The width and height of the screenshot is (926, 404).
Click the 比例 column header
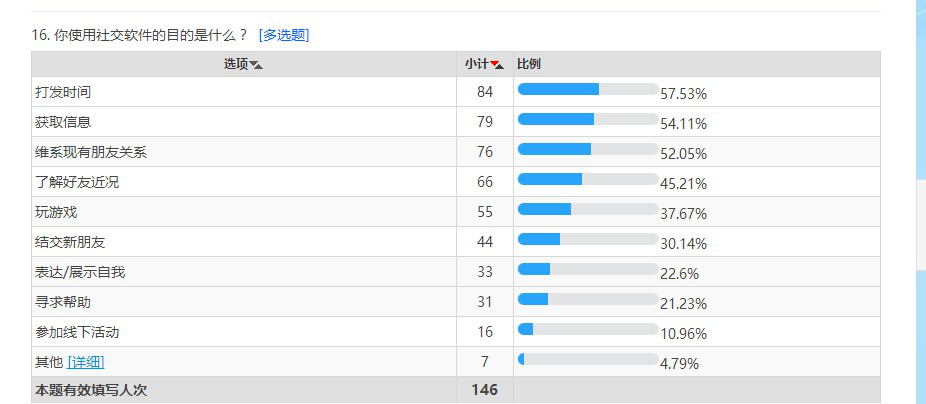click(529, 64)
